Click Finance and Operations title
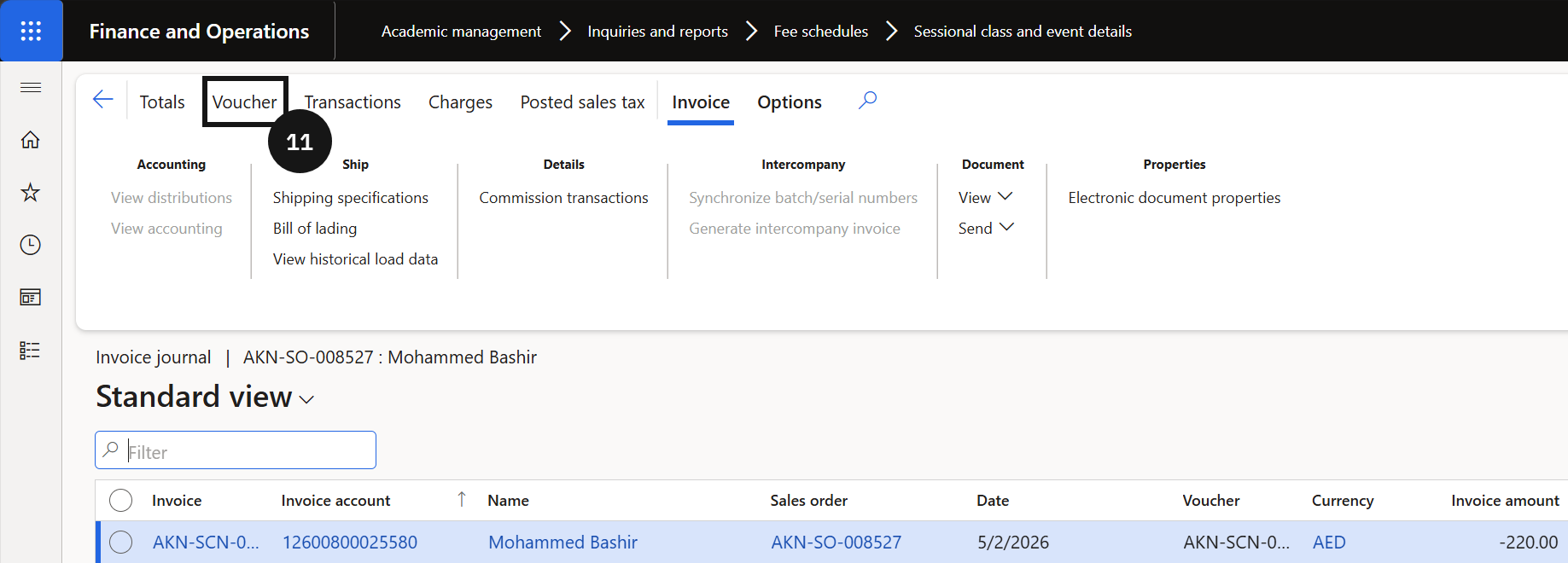Screen dimensions: 1568x563 (199, 32)
